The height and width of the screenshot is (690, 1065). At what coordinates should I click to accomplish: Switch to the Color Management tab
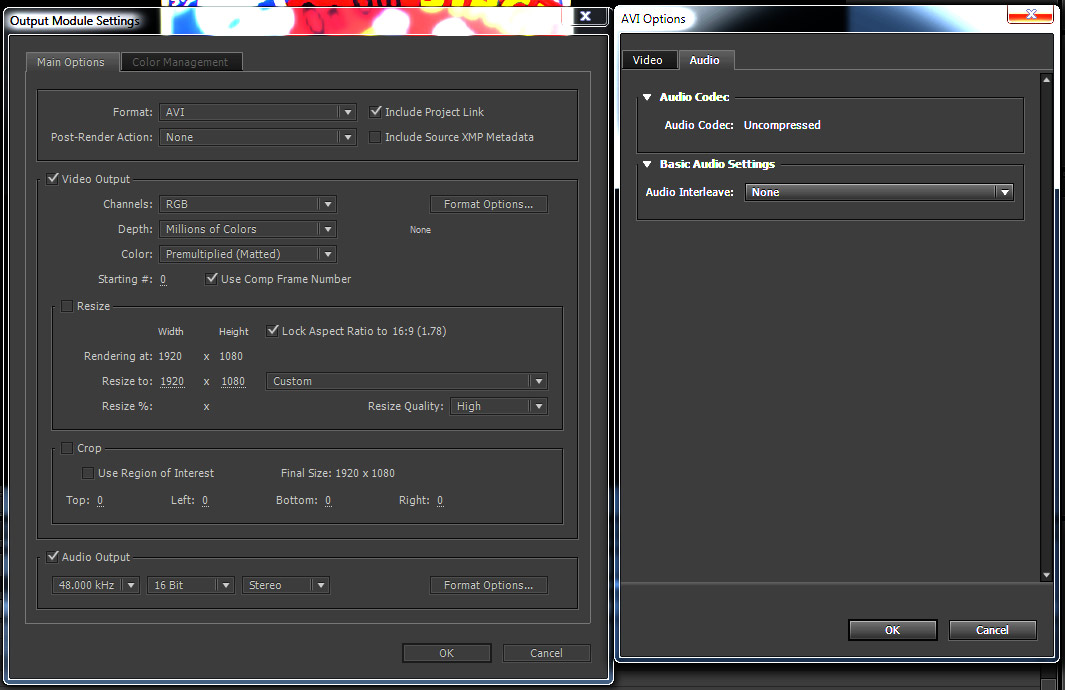180,62
